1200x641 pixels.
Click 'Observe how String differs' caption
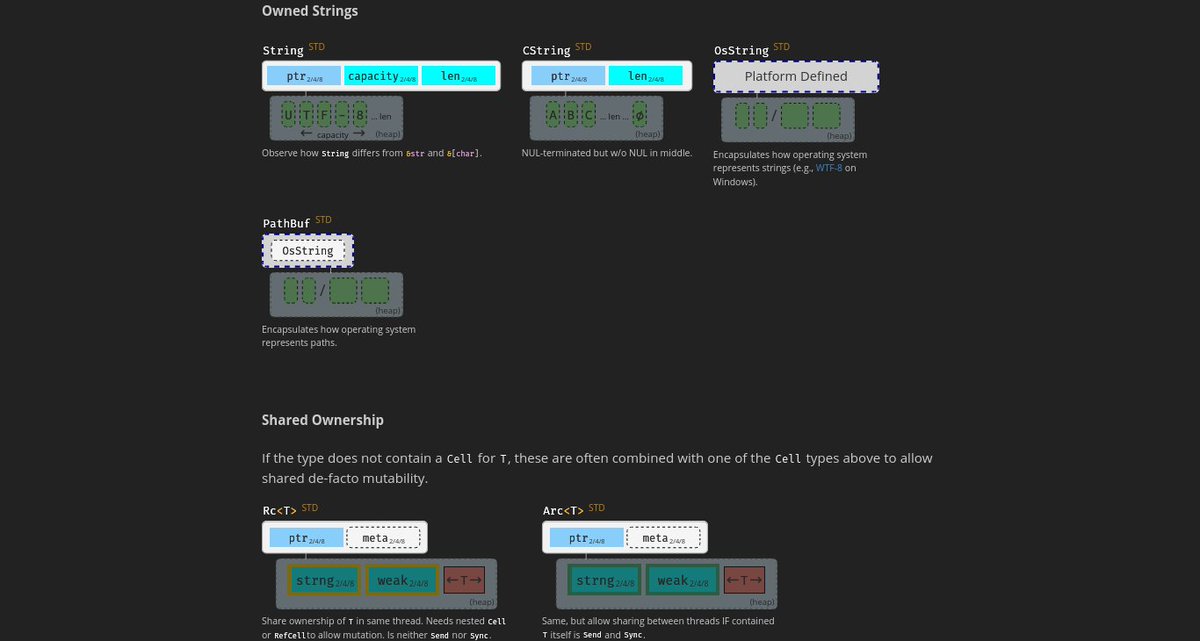pyautogui.click(x=372, y=153)
